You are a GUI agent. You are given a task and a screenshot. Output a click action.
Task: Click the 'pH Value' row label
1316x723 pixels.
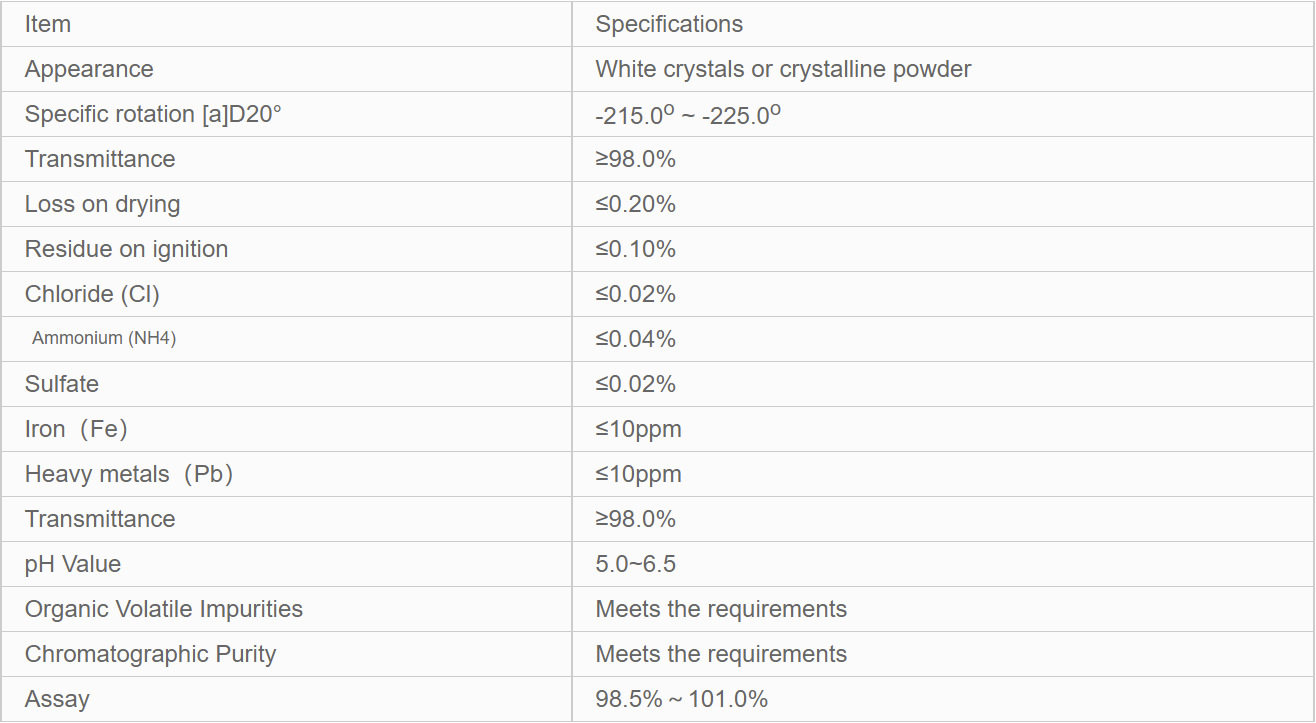click(x=73, y=564)
